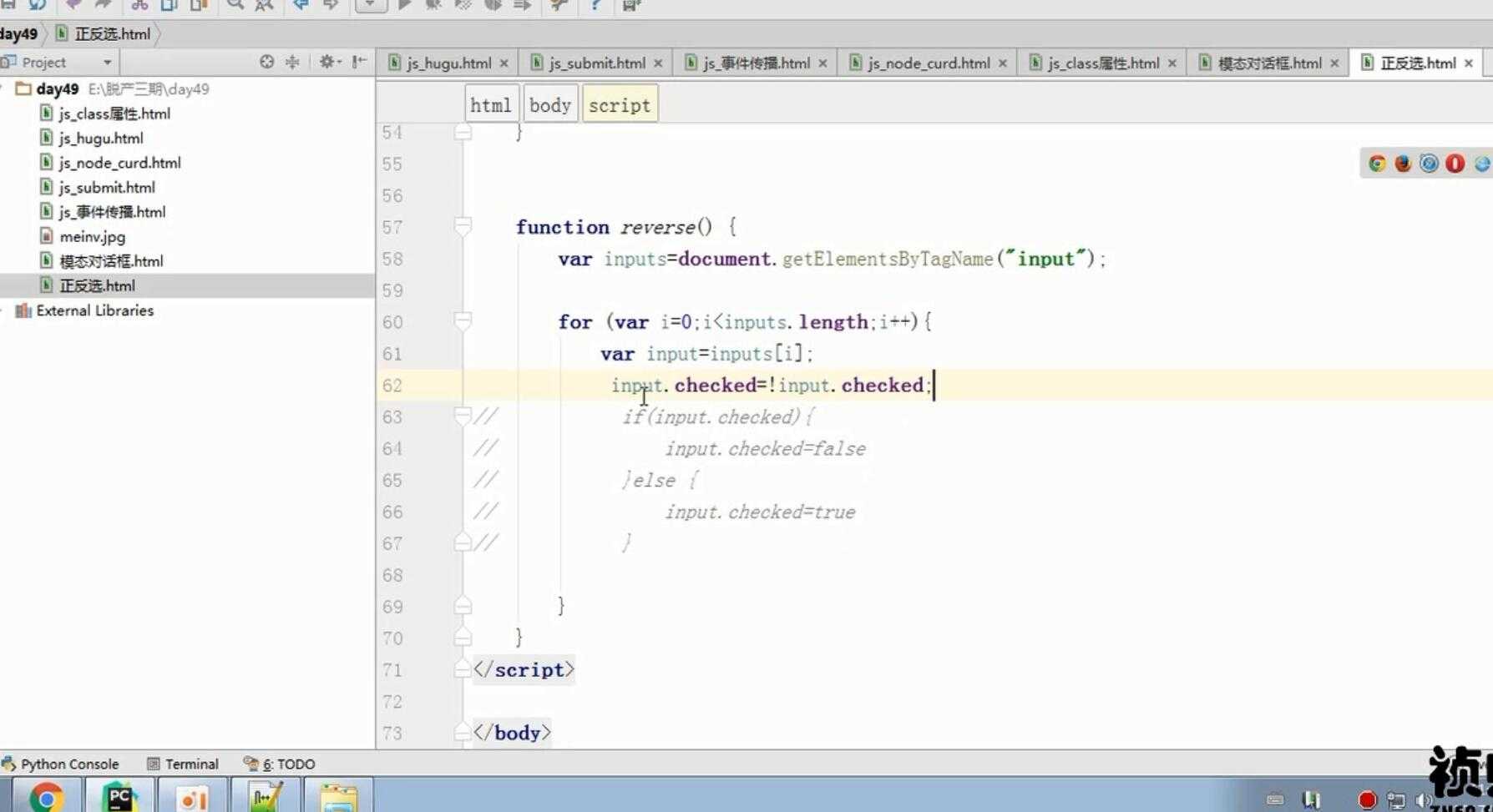
Task: Open js_事件传播.html in project tree
Action: (x=112, y=212)
